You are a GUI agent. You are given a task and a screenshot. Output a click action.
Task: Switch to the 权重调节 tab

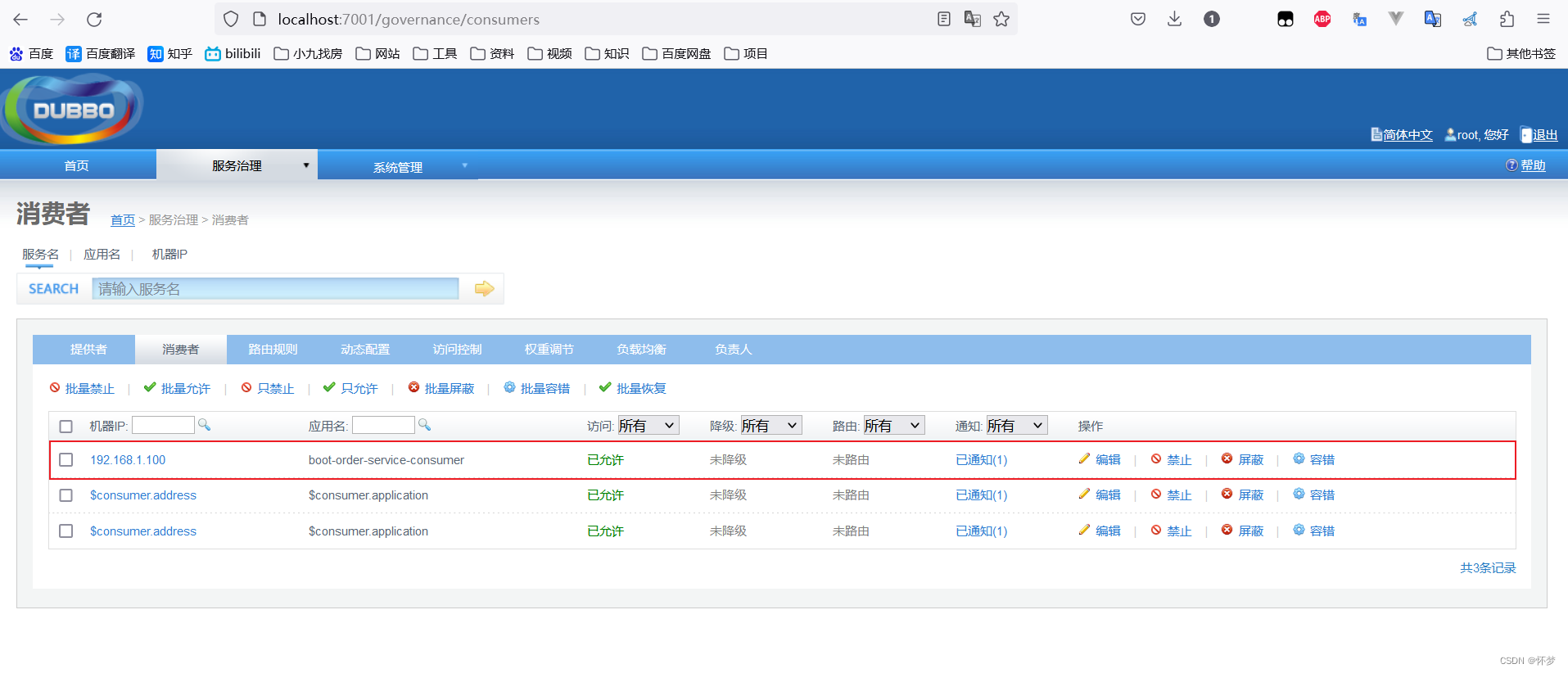(x=549, y=350)
